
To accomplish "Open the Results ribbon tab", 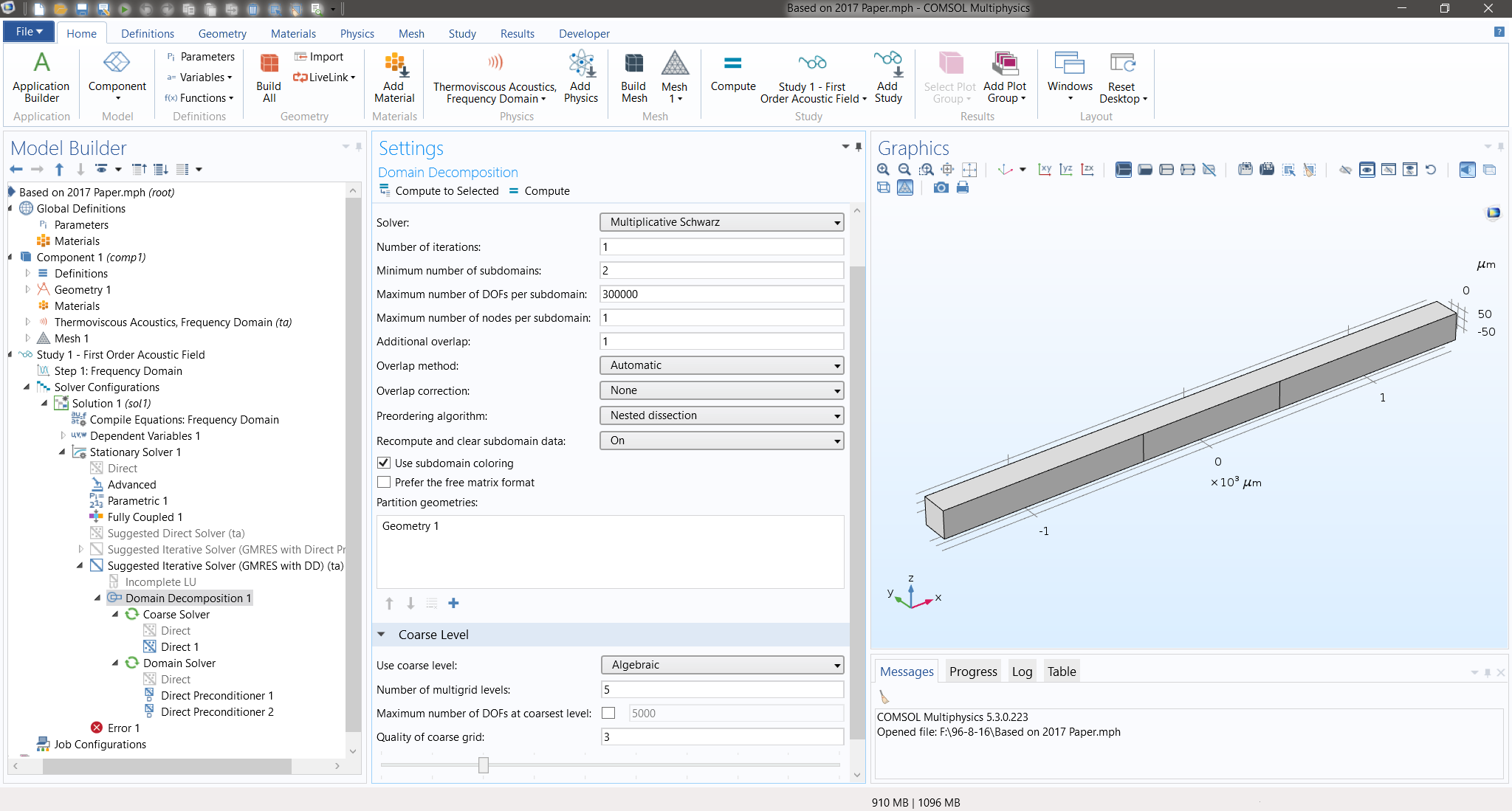I will tap(517, 33).
